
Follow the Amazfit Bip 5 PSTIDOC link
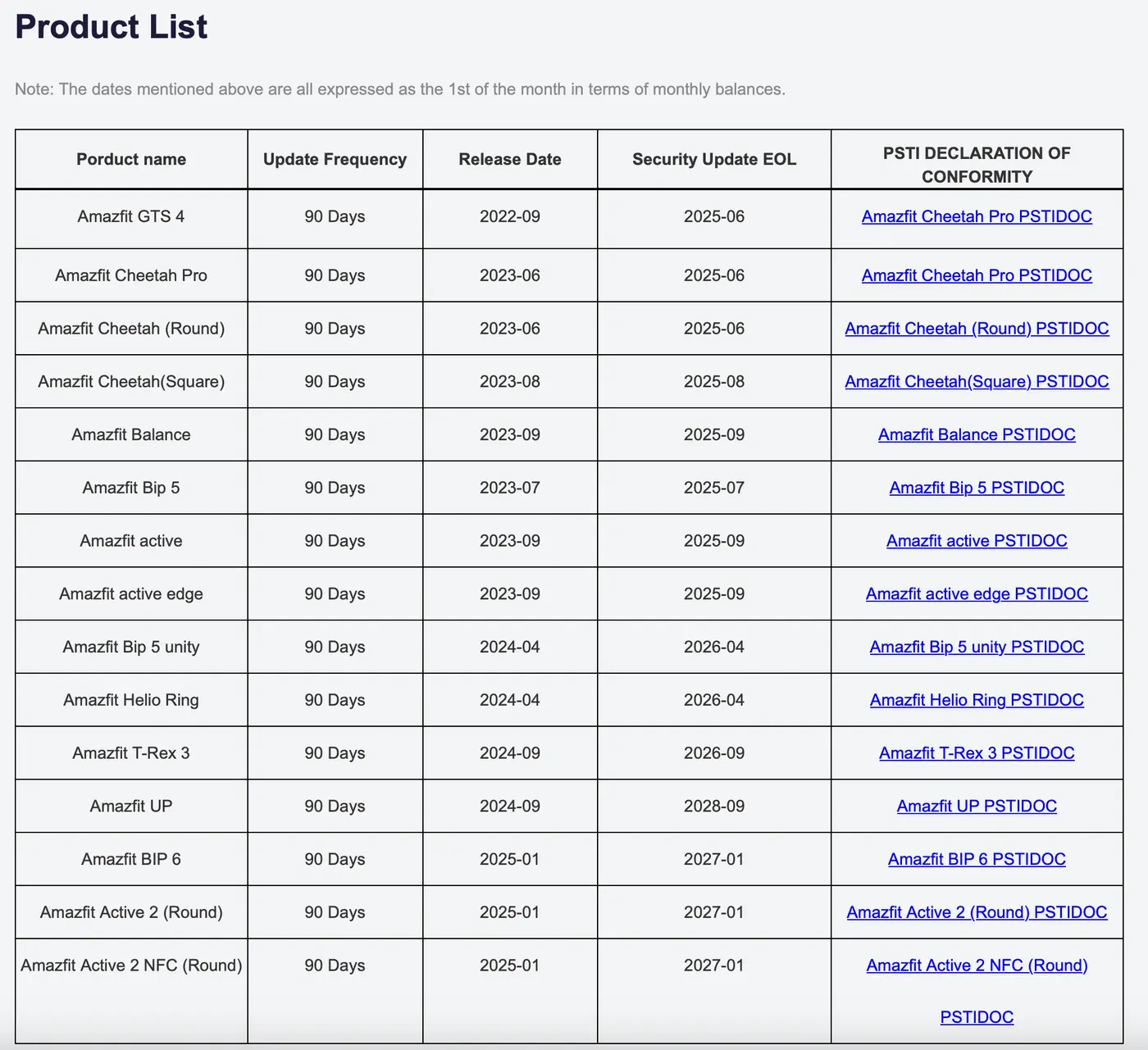point(976,488)
